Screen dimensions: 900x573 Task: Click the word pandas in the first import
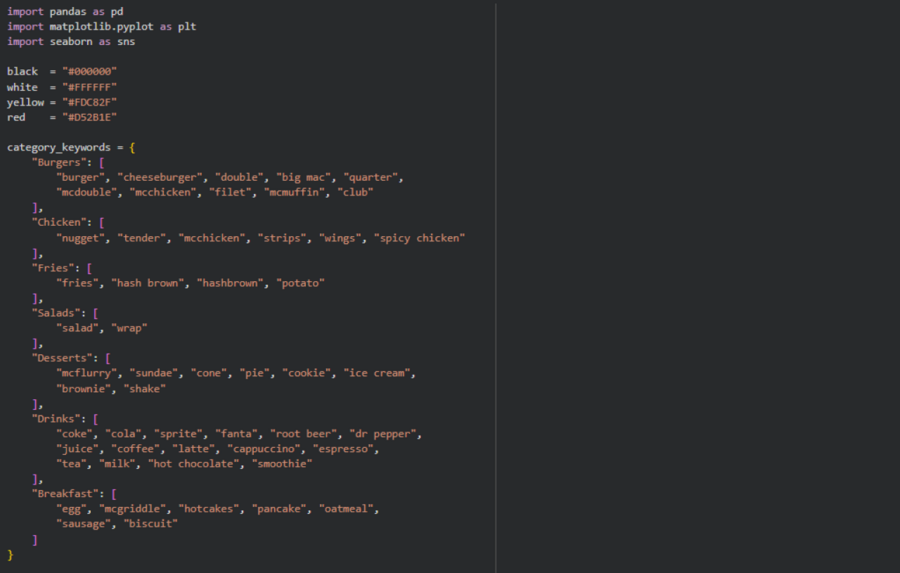pyautogui.click(x=68, y=11)
